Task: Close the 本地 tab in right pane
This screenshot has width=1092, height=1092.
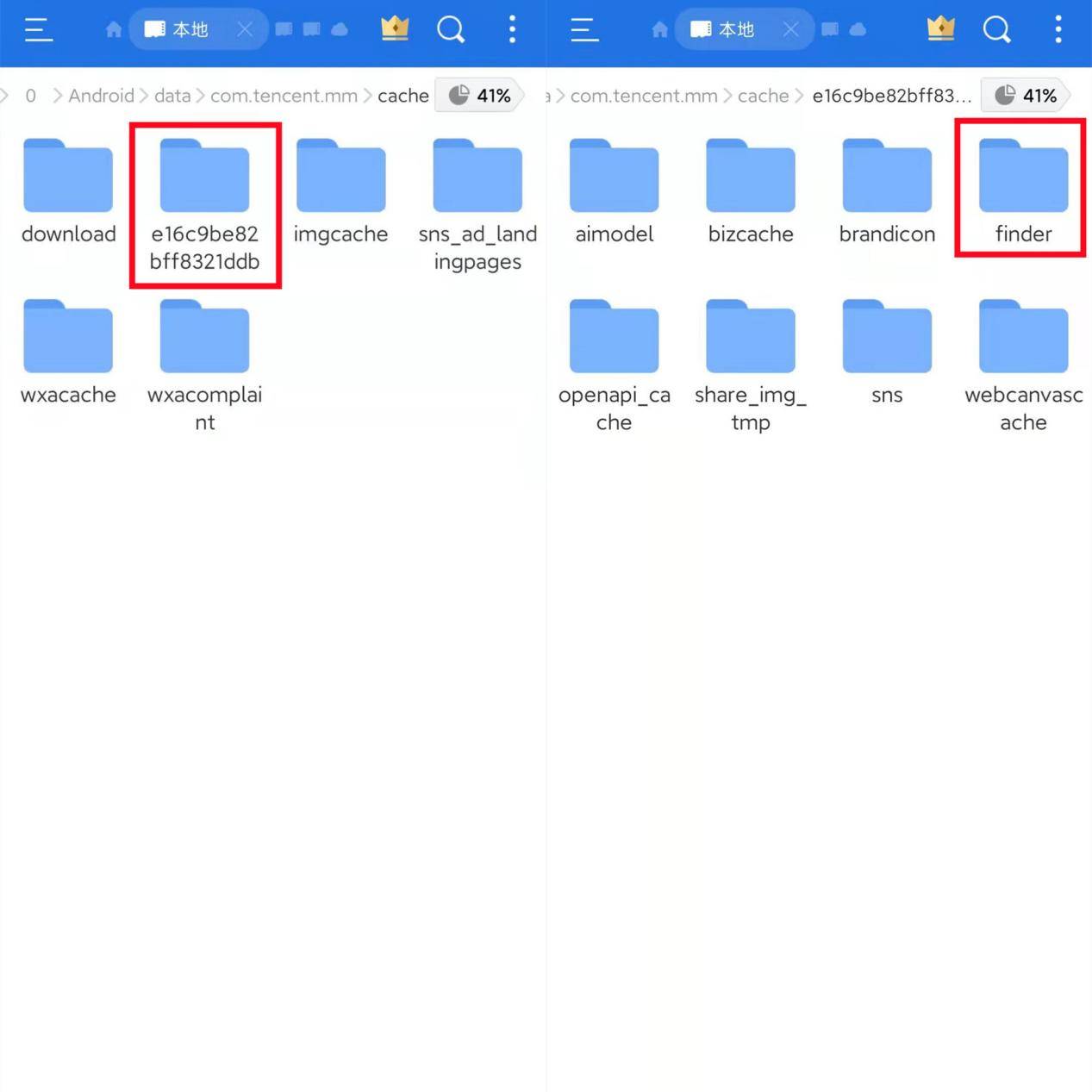Action: [791, 30]
